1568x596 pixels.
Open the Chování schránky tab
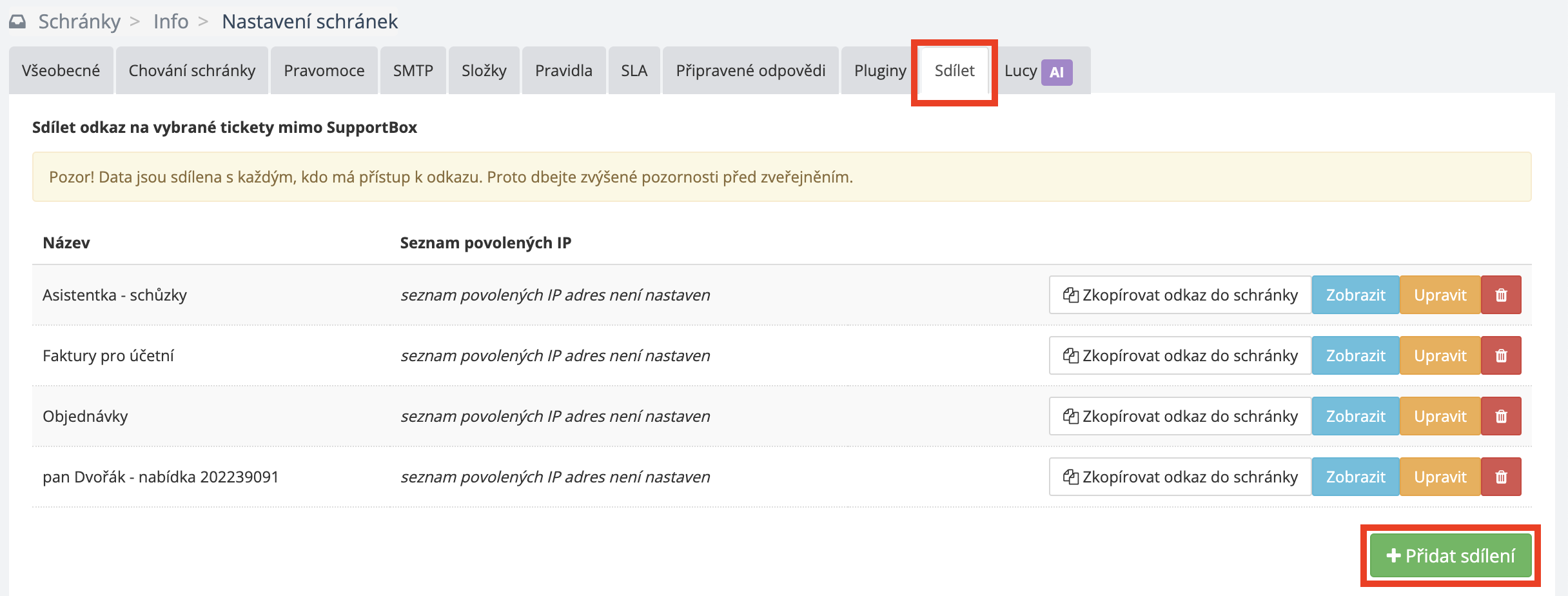click(x=192, y=71)
